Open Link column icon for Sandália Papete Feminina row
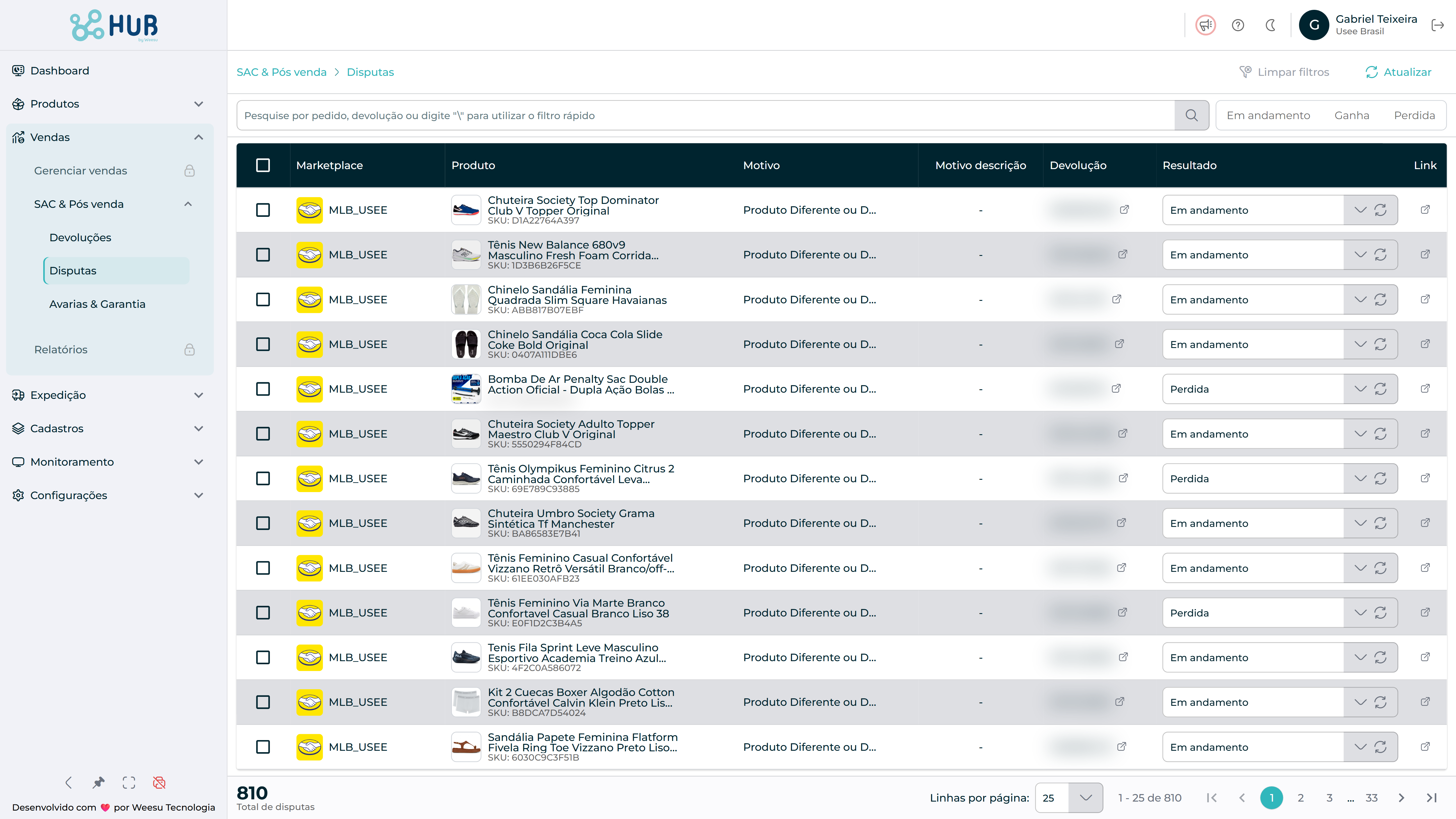The height and width of the screenshot is (819, 1456). [x=1425, y=747]
